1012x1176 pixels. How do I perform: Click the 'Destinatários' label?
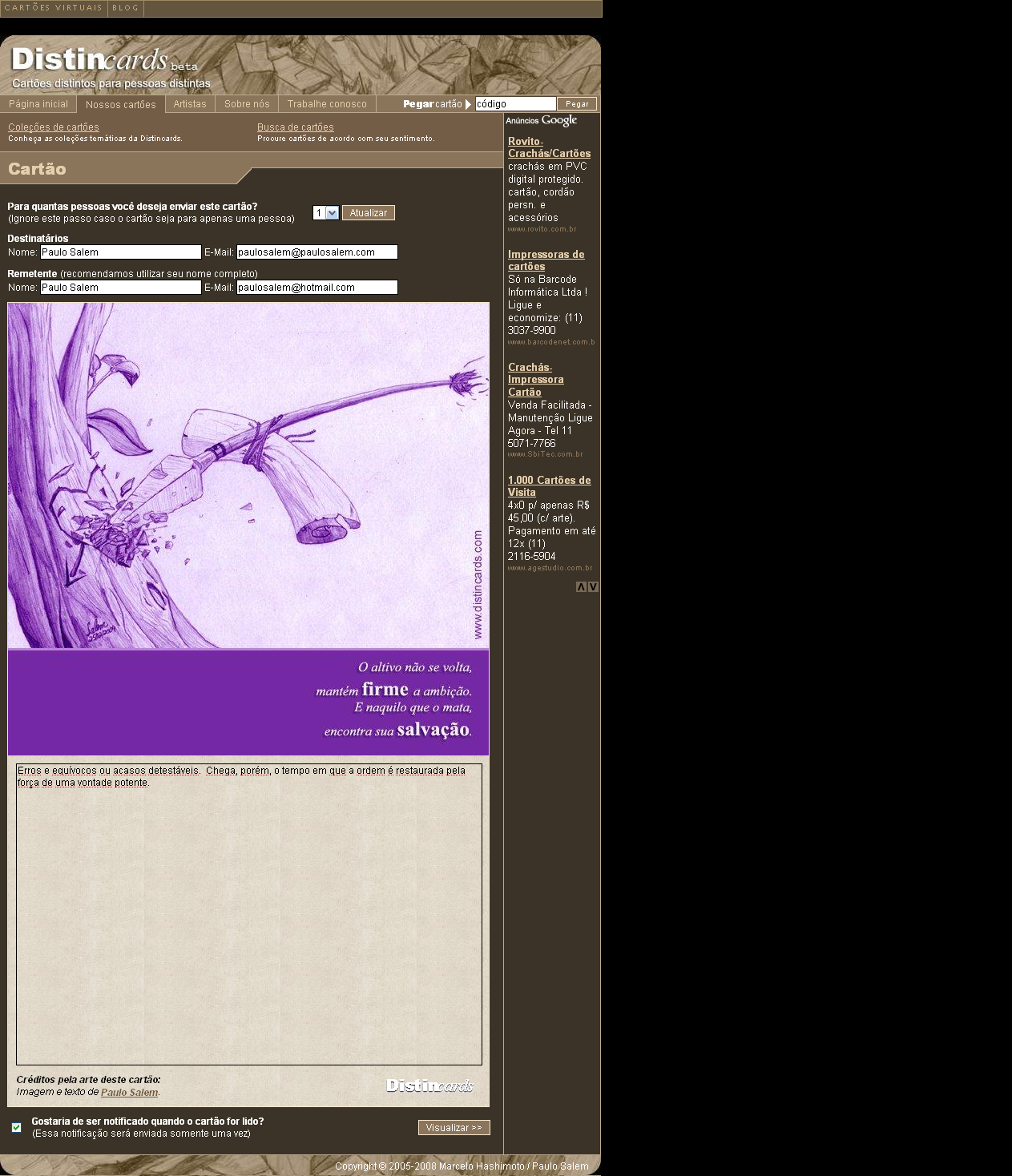coord(38,239)
